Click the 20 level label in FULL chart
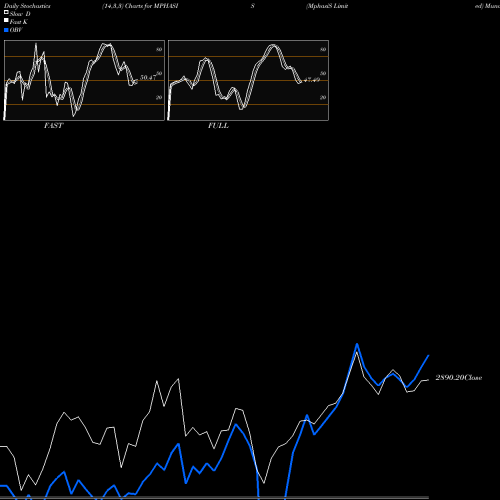The image size is (500, 500). coord(323,97)
